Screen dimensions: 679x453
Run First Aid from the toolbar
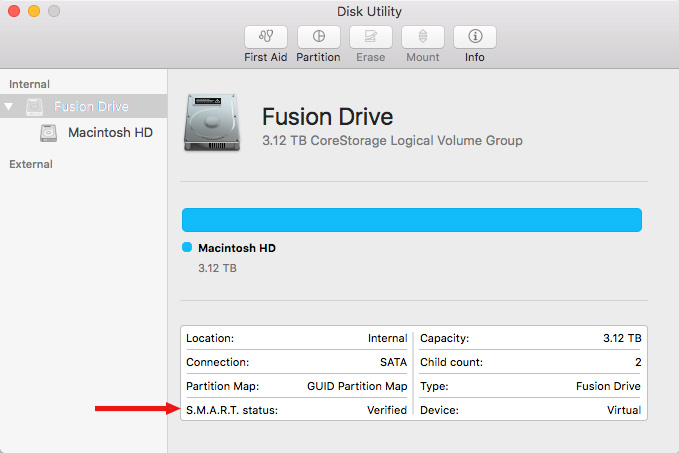click(265, 37)
